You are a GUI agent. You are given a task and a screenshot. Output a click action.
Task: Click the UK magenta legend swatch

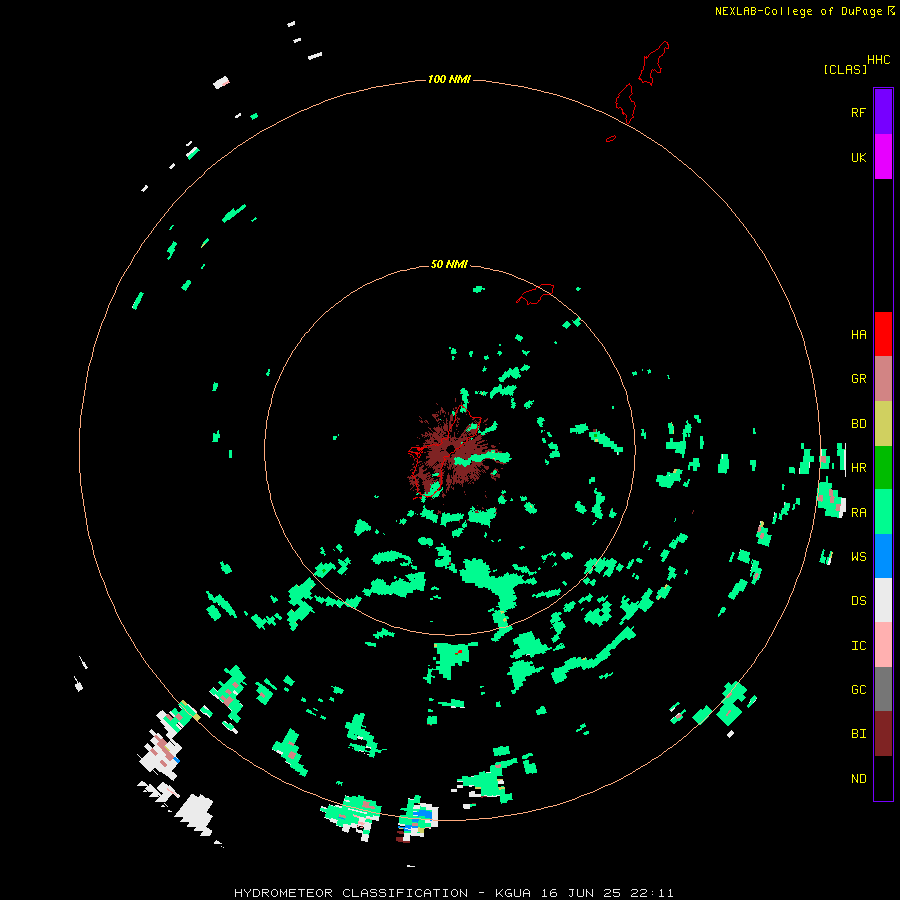883,157
